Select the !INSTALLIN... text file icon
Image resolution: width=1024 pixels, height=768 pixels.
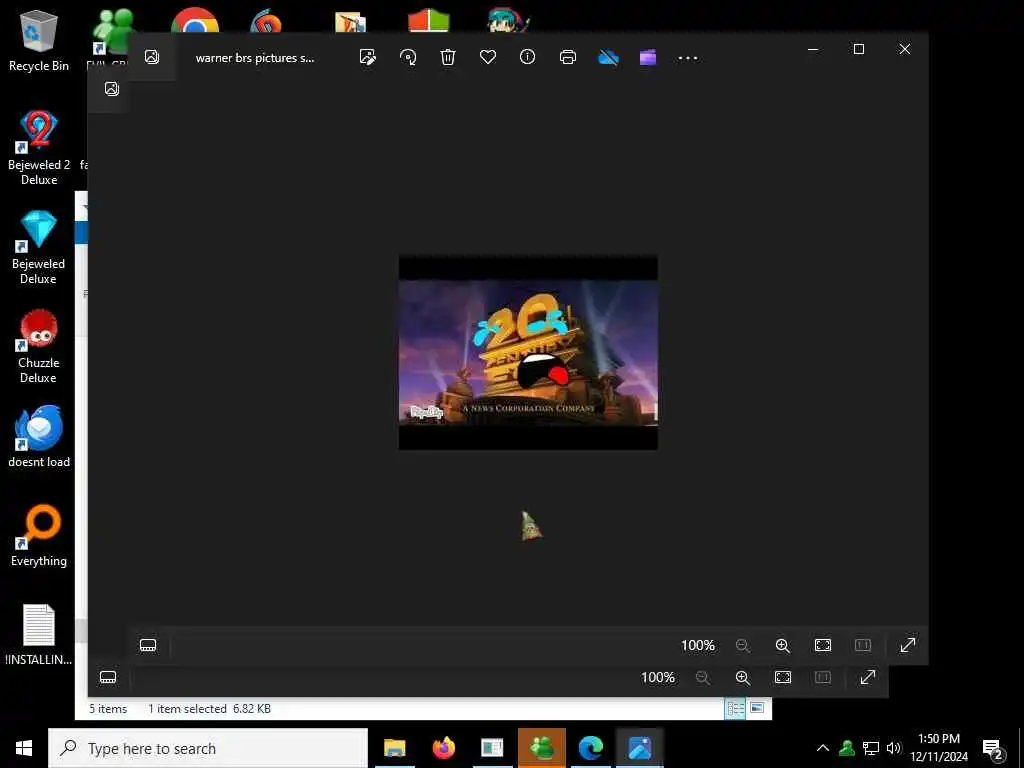coord(39,635)
